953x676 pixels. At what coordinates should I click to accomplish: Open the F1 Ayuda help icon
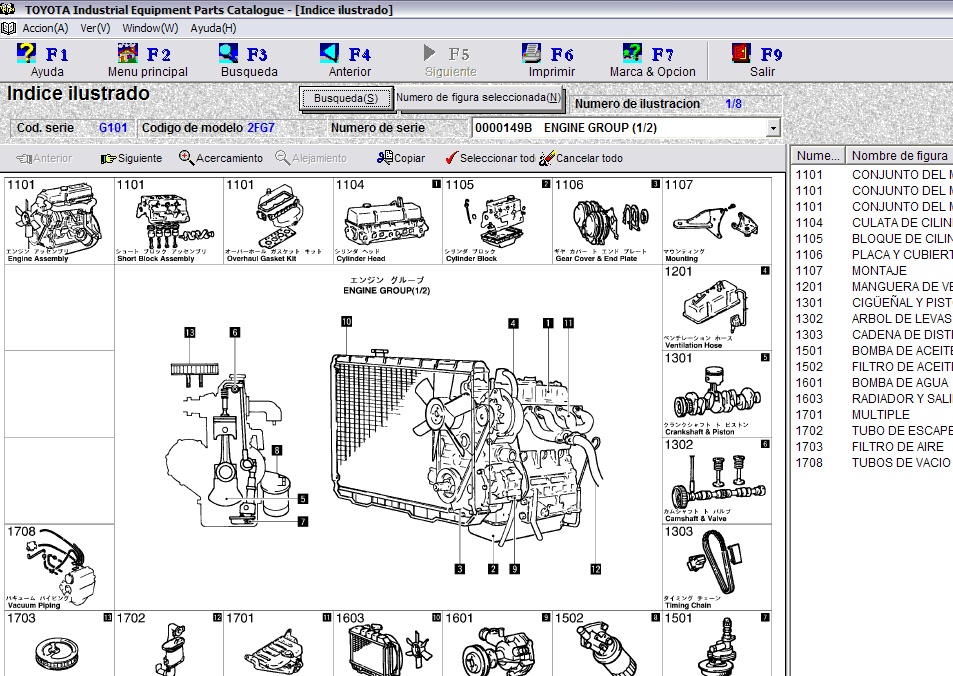[x=44, y=61]
